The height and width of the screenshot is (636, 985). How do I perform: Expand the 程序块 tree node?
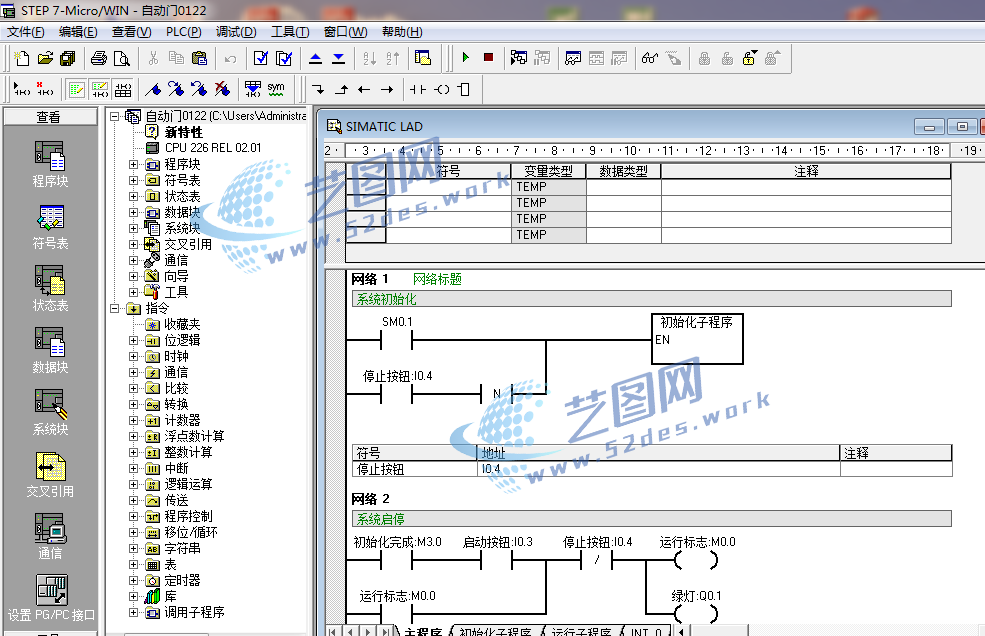click(133, 164)
